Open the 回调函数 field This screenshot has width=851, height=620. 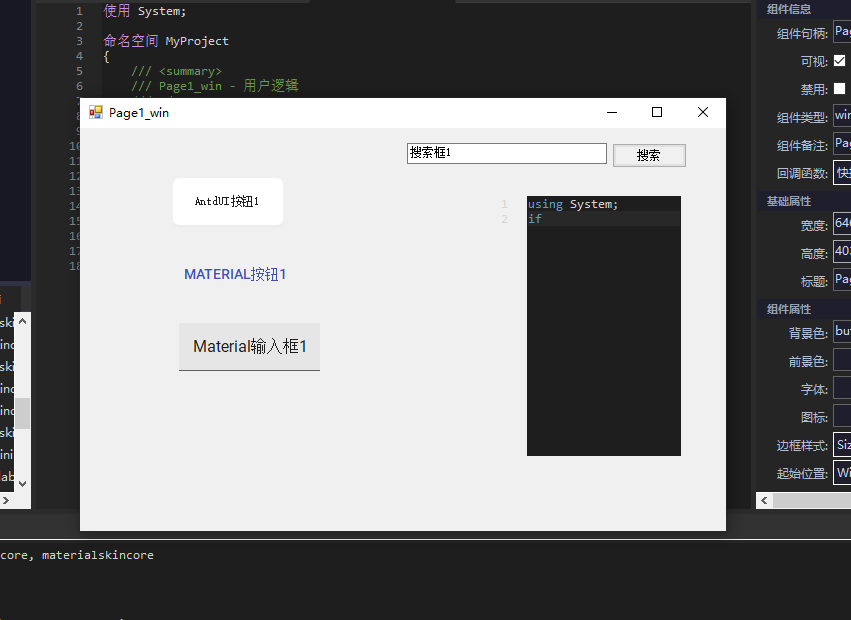pos(842,173)
